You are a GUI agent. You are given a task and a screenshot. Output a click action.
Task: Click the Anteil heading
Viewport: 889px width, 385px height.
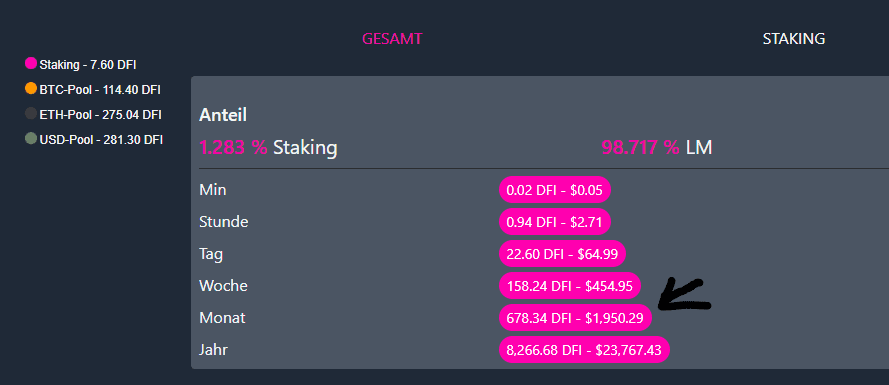click(223, 115)
